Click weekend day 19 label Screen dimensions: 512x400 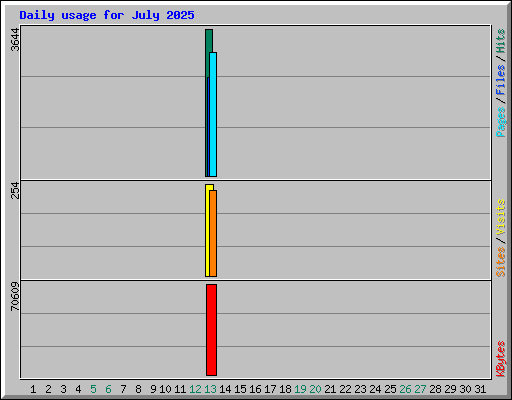point(300,389)
